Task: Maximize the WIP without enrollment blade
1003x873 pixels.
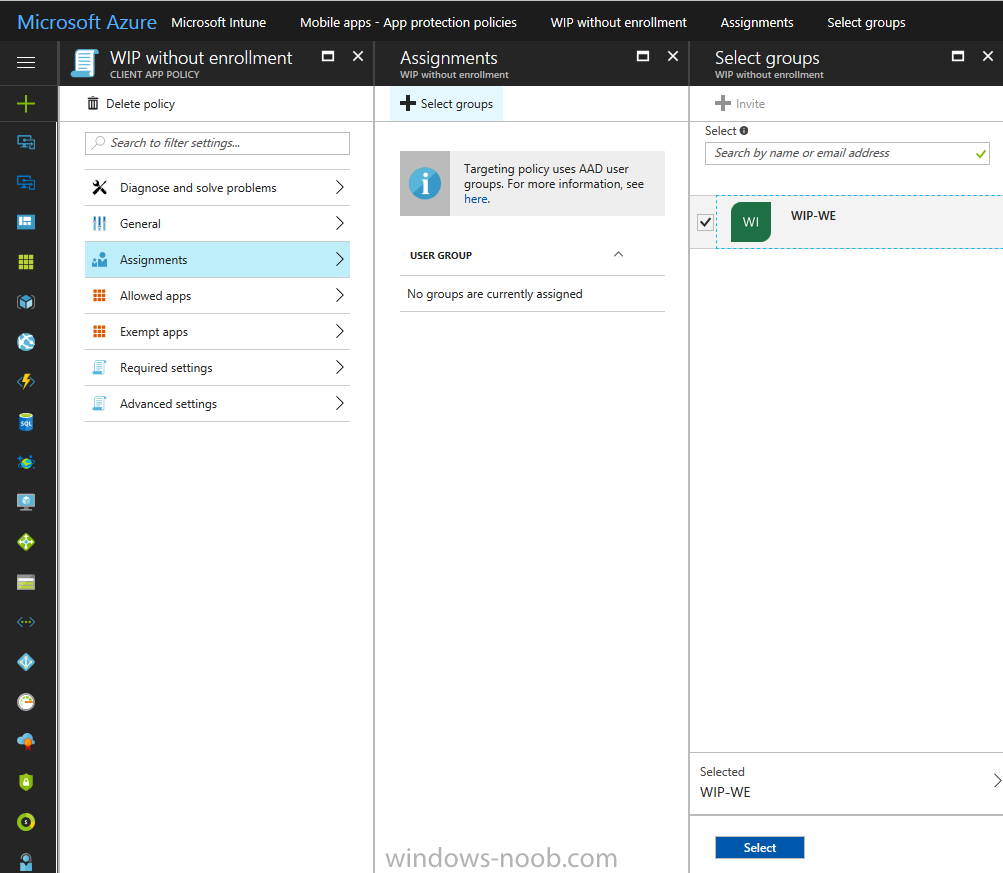Action: [328, 56]
